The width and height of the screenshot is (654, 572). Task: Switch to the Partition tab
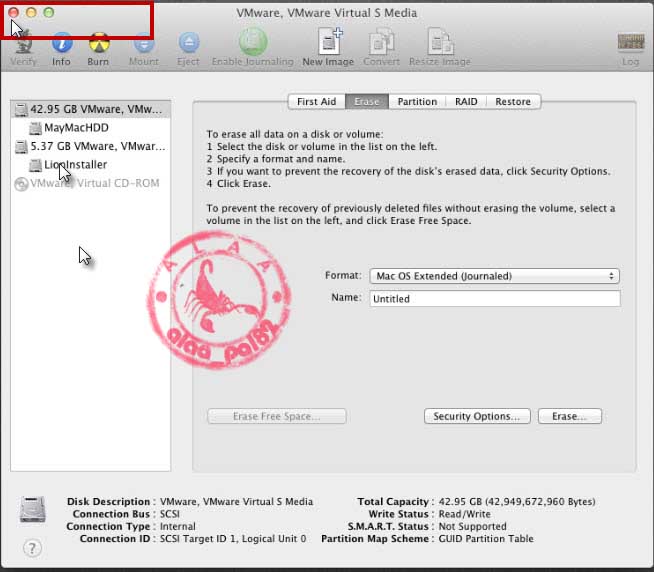pos(417,101)
